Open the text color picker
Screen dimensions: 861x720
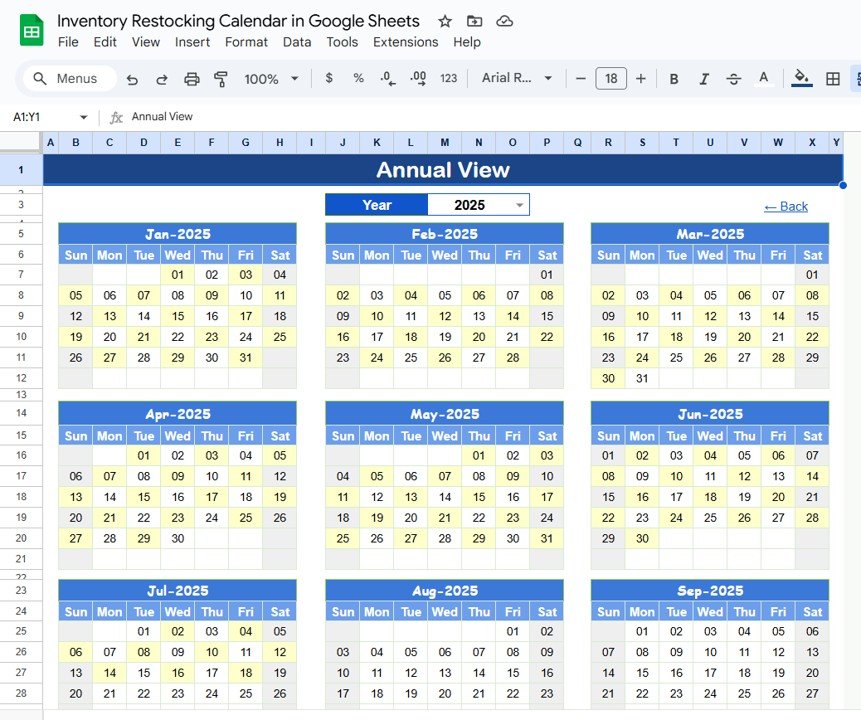pos(763,79)
